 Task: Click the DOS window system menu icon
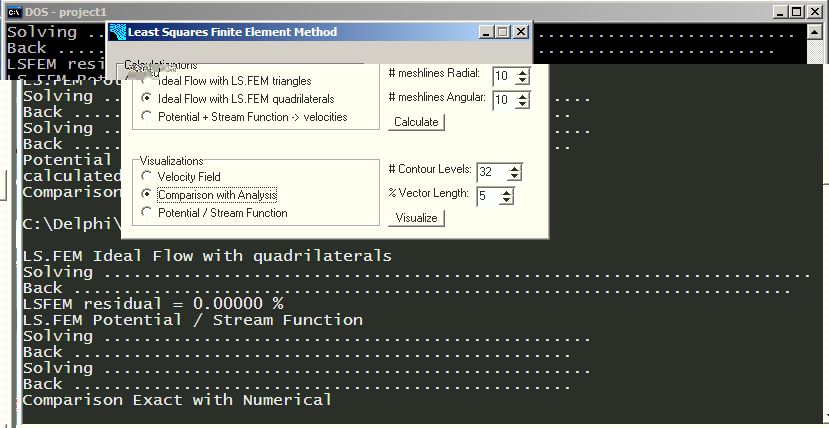tap(14, 11)
